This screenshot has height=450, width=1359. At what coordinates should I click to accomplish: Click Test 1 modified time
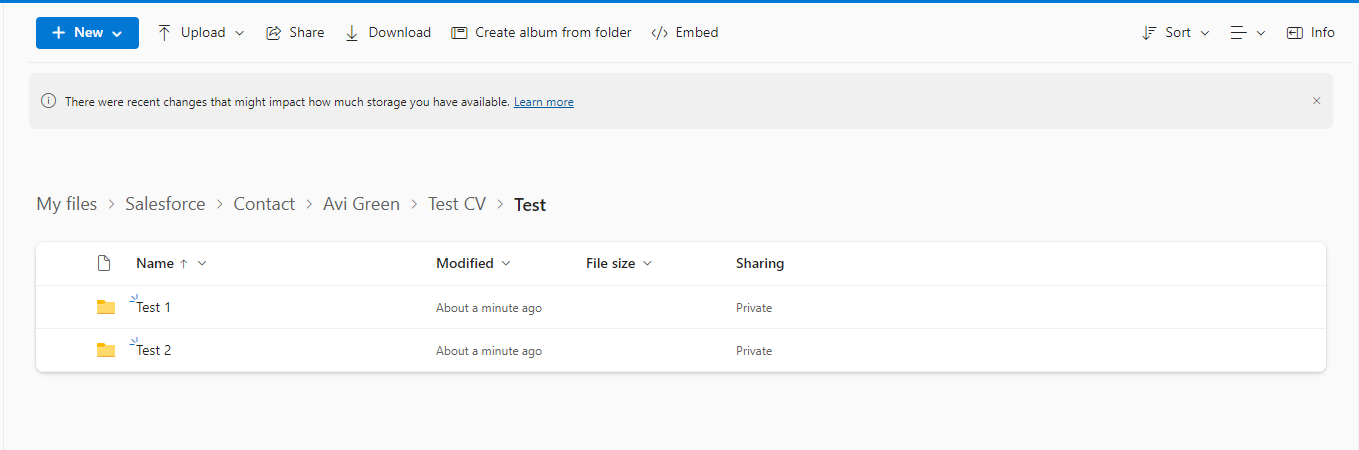click(489, 308)
